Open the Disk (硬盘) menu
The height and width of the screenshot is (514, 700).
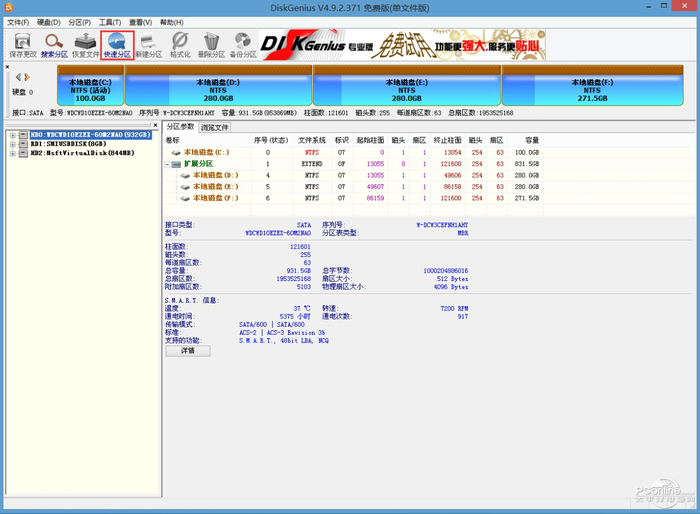[49, 22]
